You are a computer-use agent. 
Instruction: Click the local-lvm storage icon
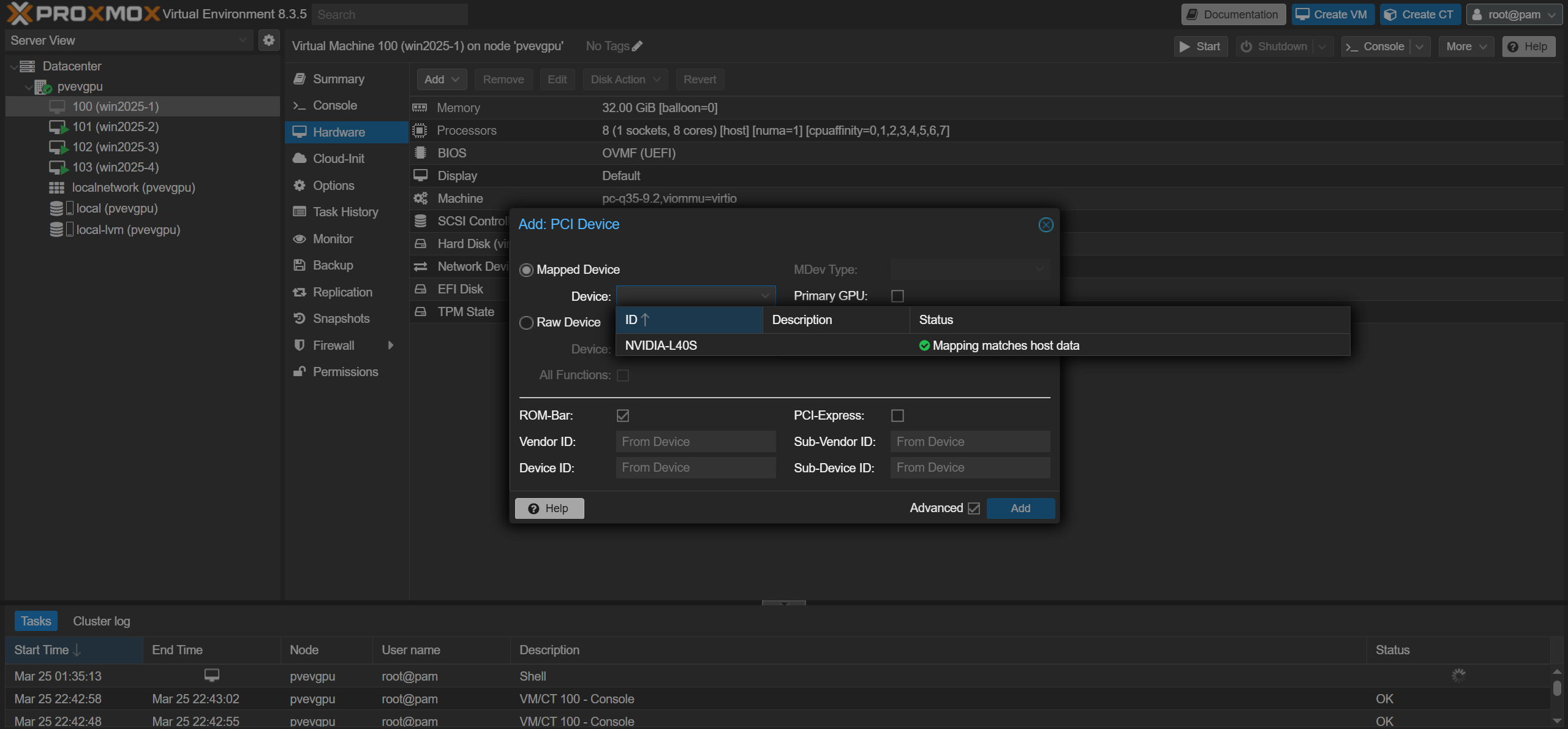[56, 230]
